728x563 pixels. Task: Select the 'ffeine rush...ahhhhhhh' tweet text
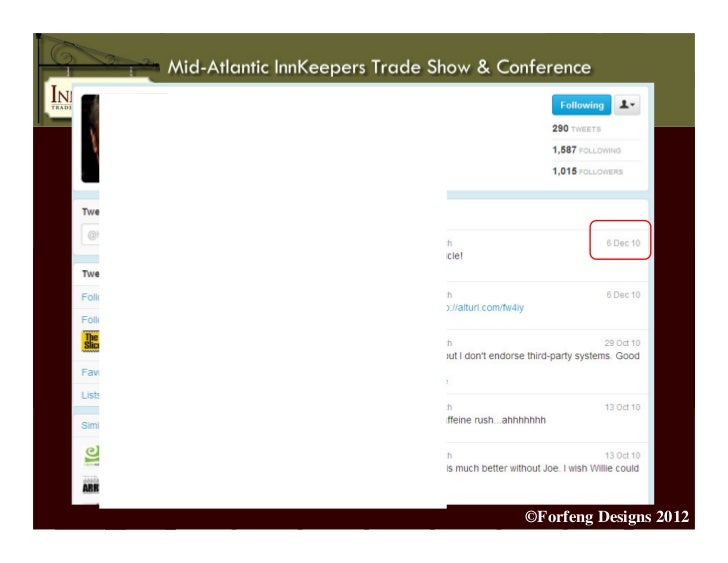(496, 420)
